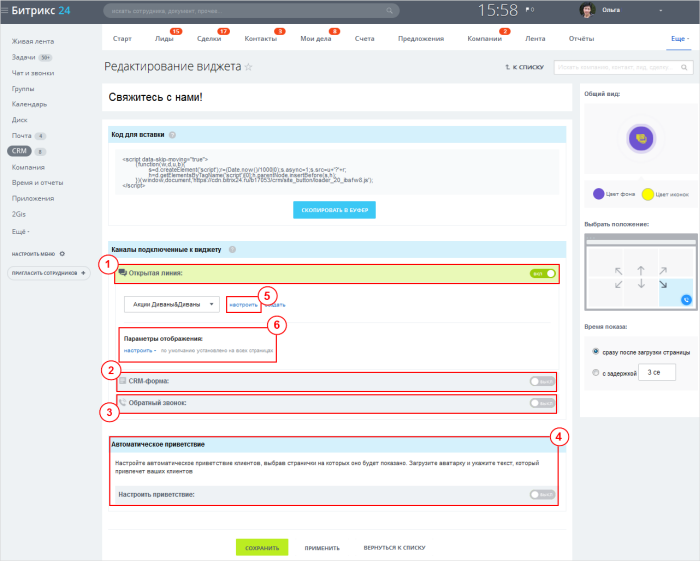Click the form icon beside CRM-форма
This screenshot has height=561, width=700.
[123, 381]
